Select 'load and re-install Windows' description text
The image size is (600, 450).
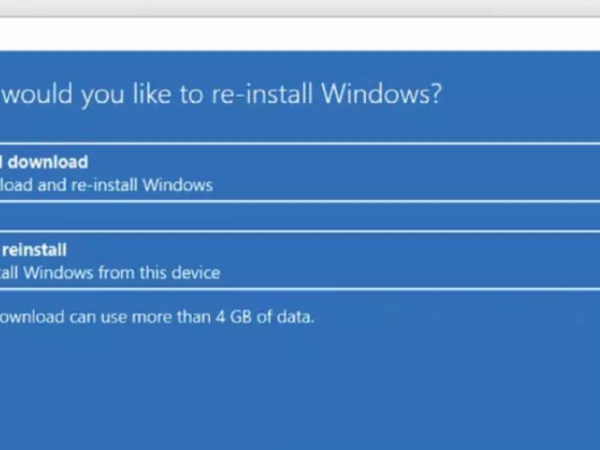tap(106, 185)
